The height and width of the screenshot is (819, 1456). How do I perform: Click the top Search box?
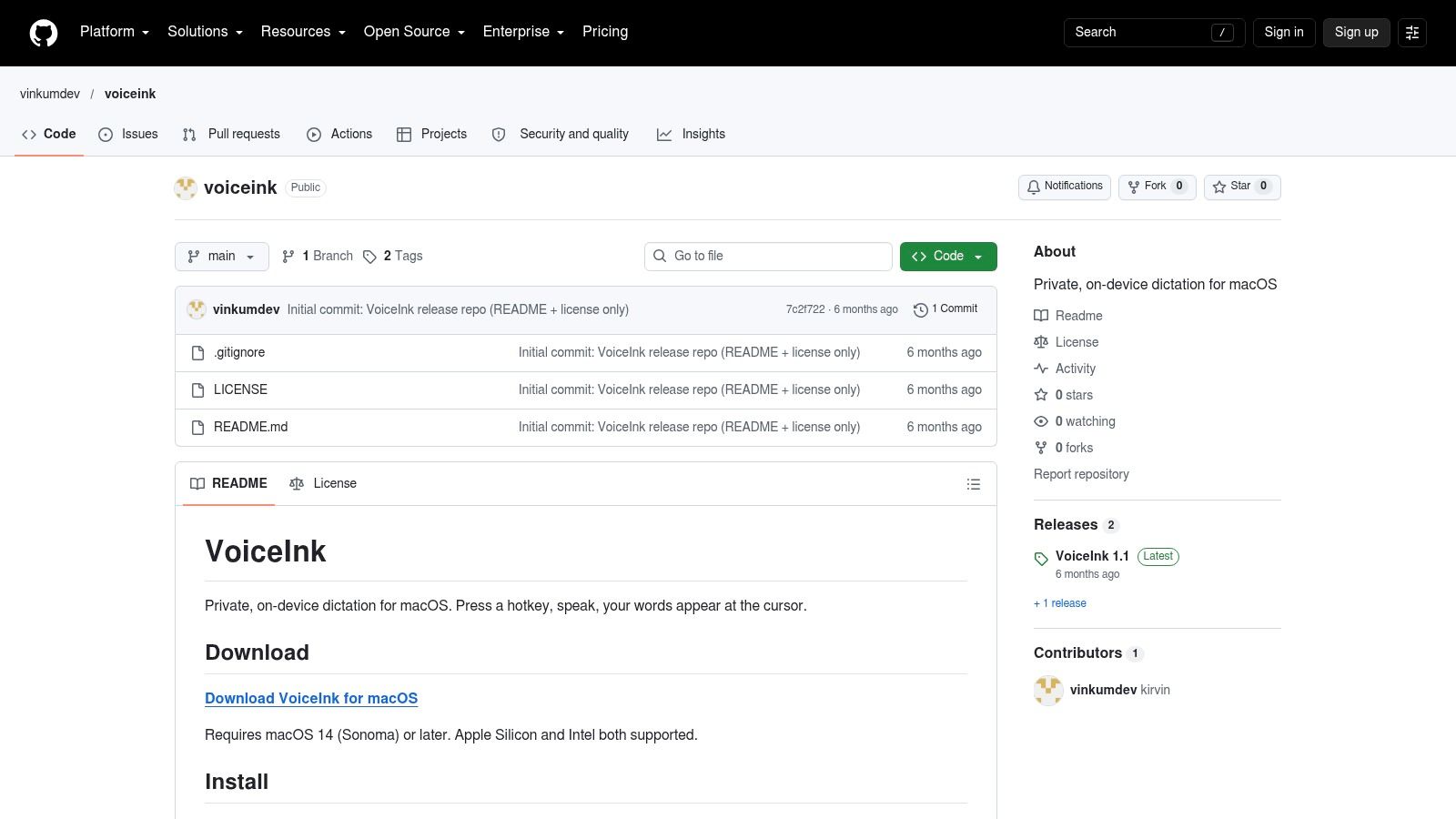[x=1154, y=33]
